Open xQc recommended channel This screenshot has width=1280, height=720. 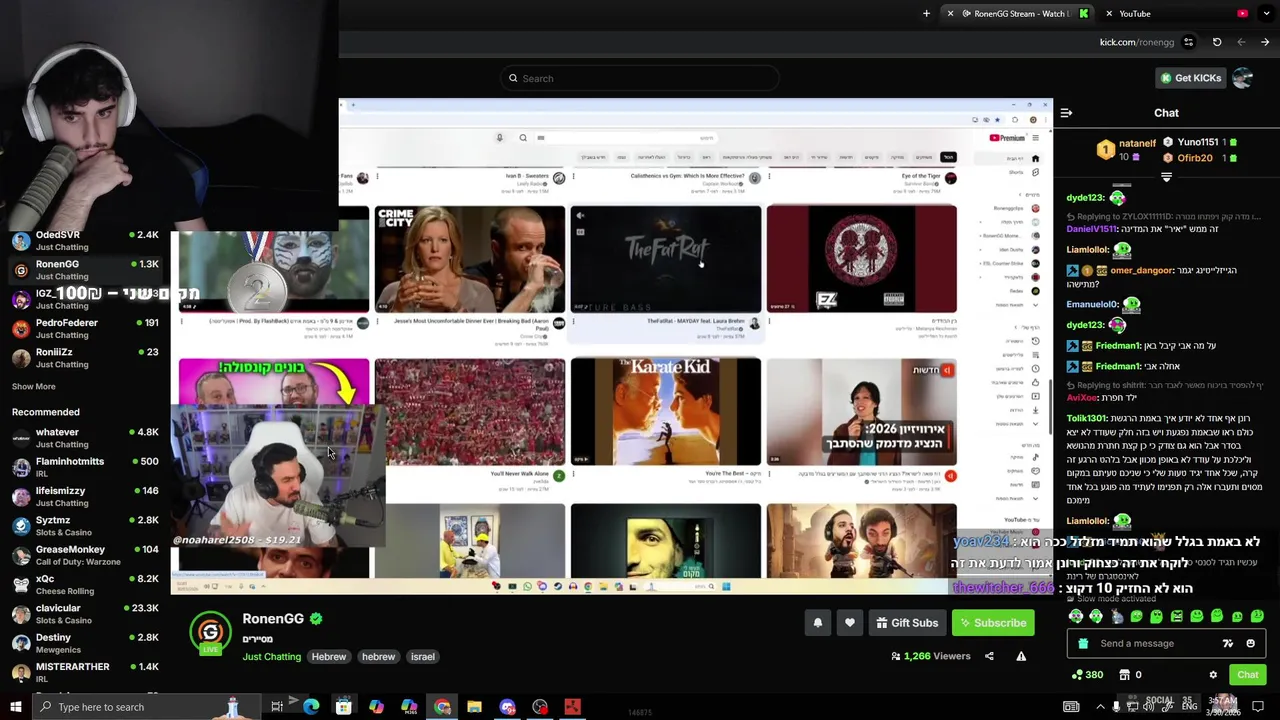(85, 584)
